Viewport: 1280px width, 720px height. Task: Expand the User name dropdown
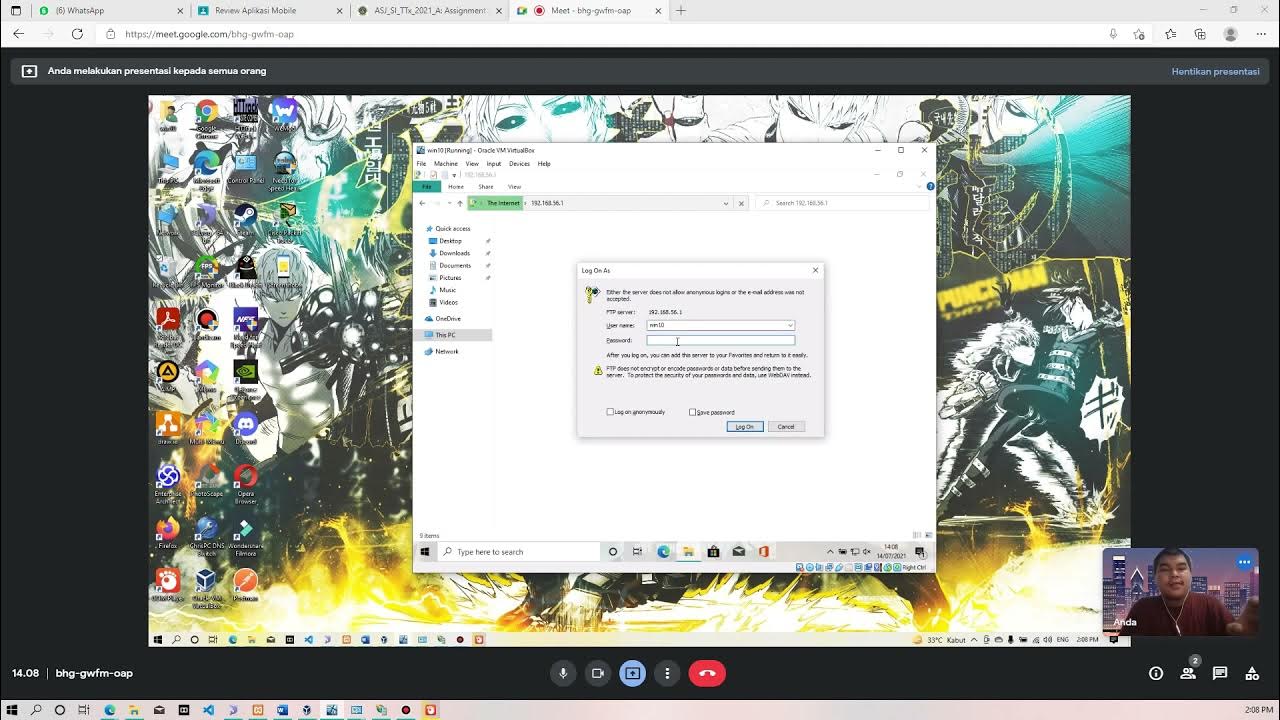[x=790, y=325]
